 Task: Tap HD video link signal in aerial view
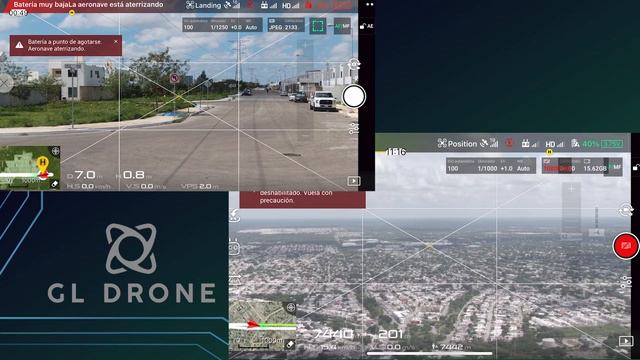554,144
